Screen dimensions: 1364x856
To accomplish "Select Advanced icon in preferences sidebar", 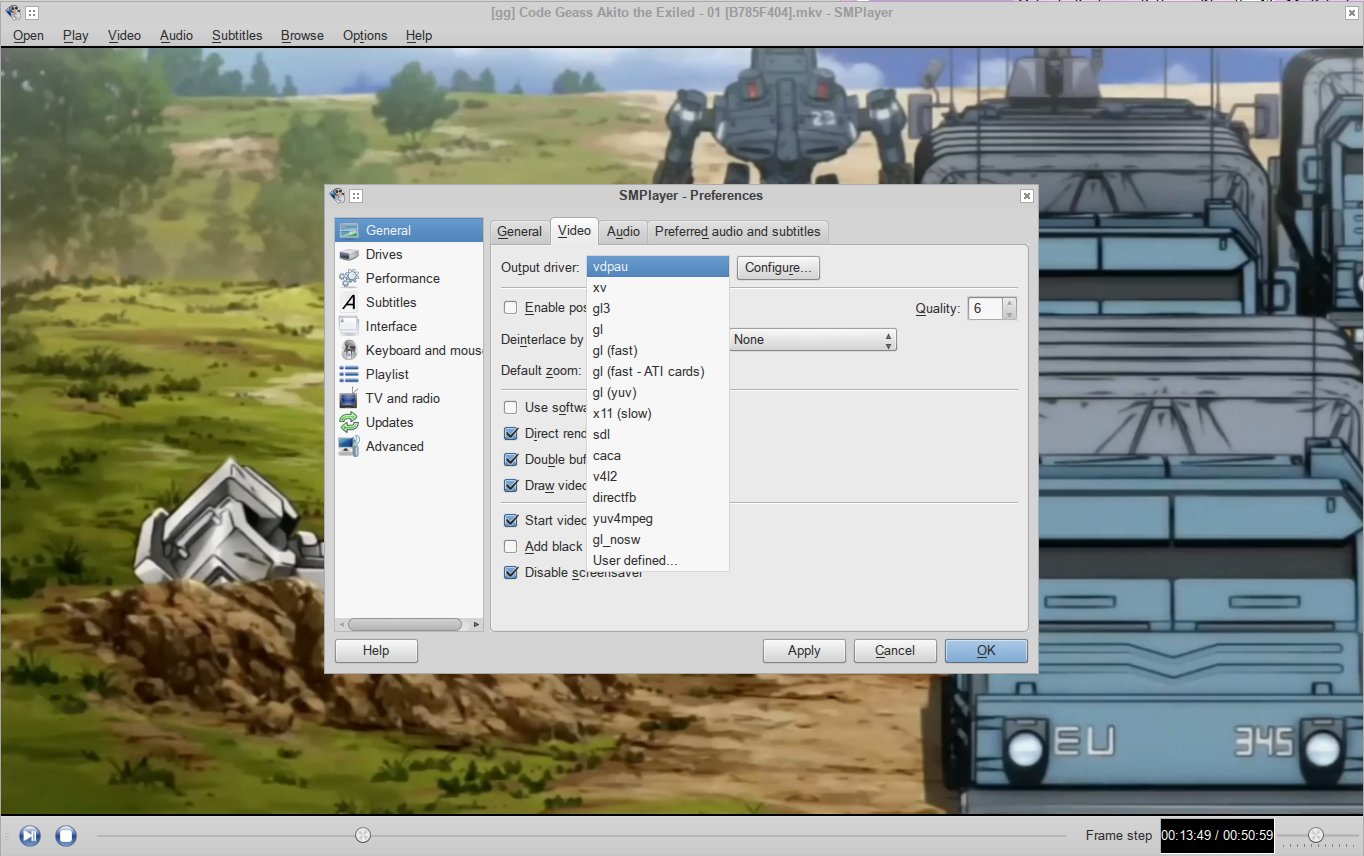I will (349, 446).
